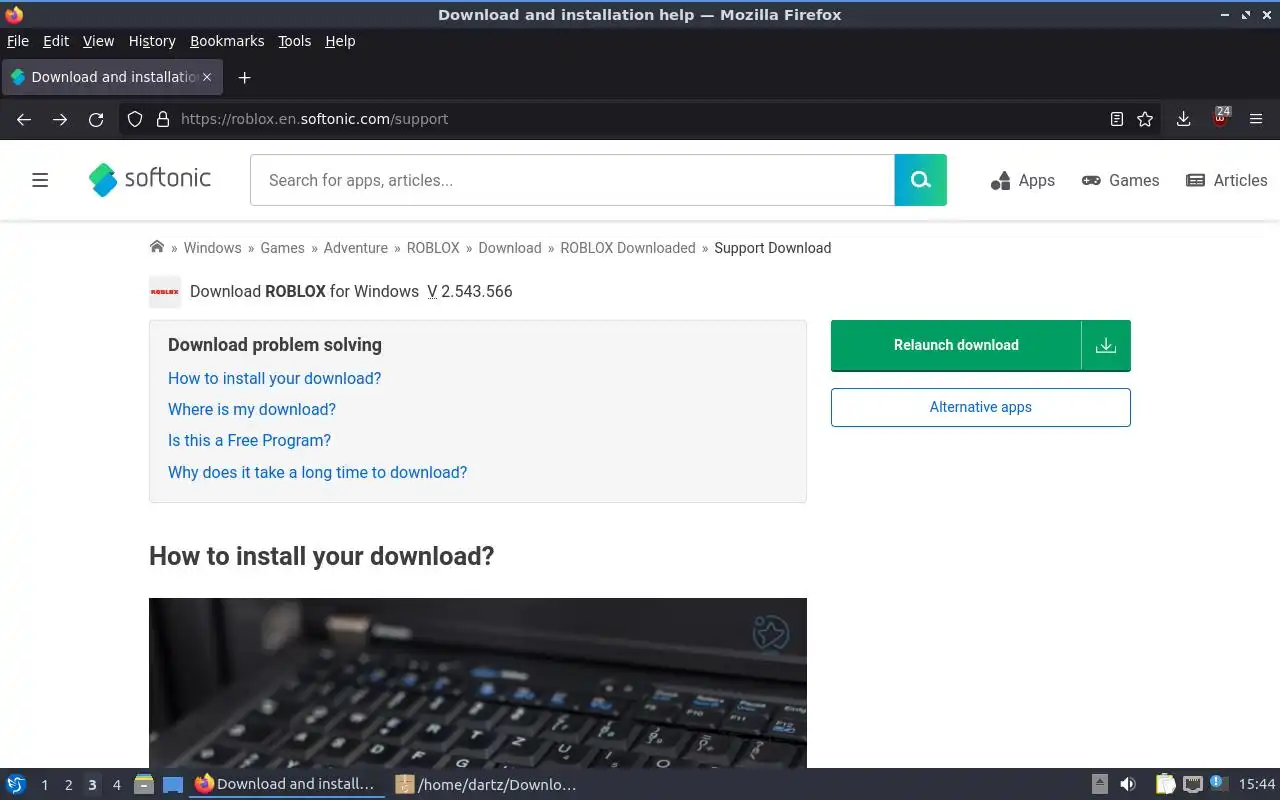Open the Games section
This screenshot has width=1280, height=800.
[x=1120, y=180]
